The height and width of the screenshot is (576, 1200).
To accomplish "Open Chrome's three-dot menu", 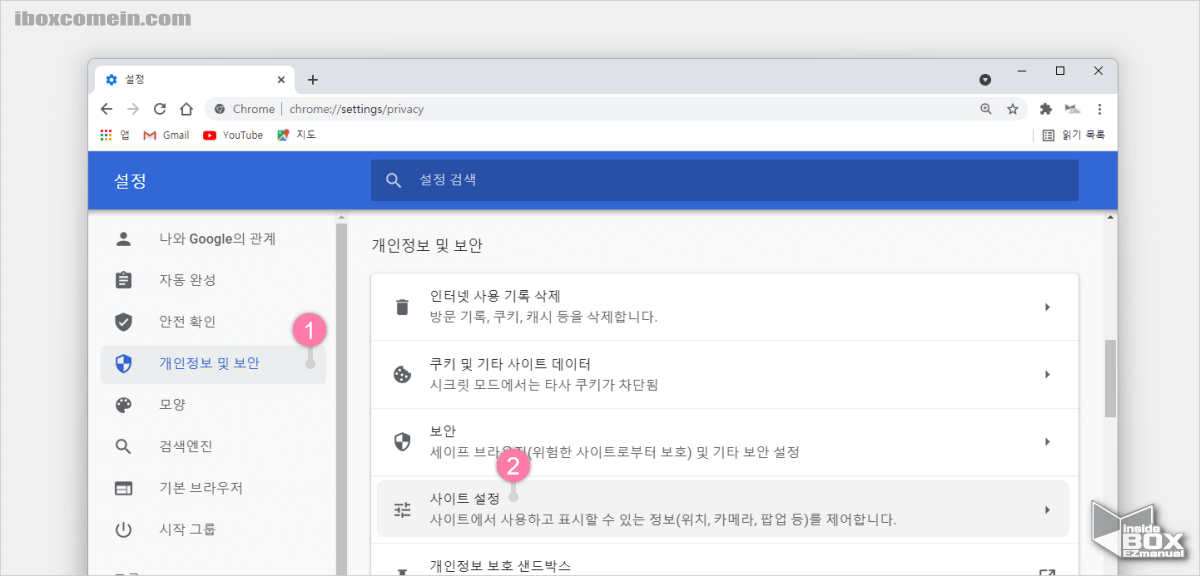I will click(x=1099, y=110).
